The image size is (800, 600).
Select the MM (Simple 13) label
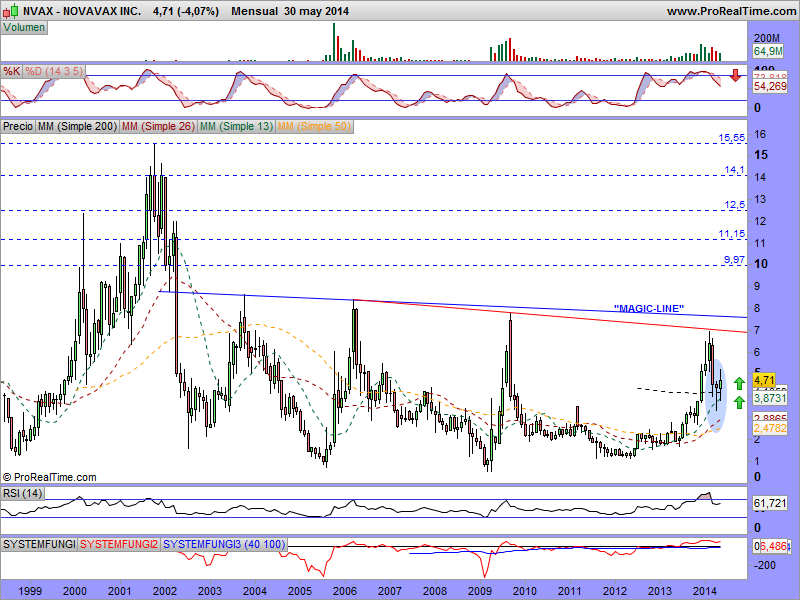click(x=236, y=126)
